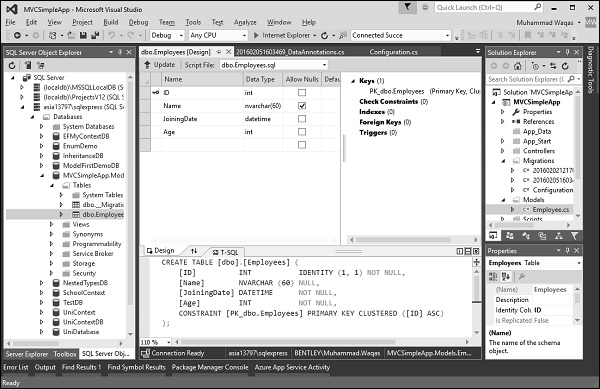The height and width of the screenshot is (389, 600).
Task: Enable Allow Nulls for JoiningDate
Action: pos(302,119)
